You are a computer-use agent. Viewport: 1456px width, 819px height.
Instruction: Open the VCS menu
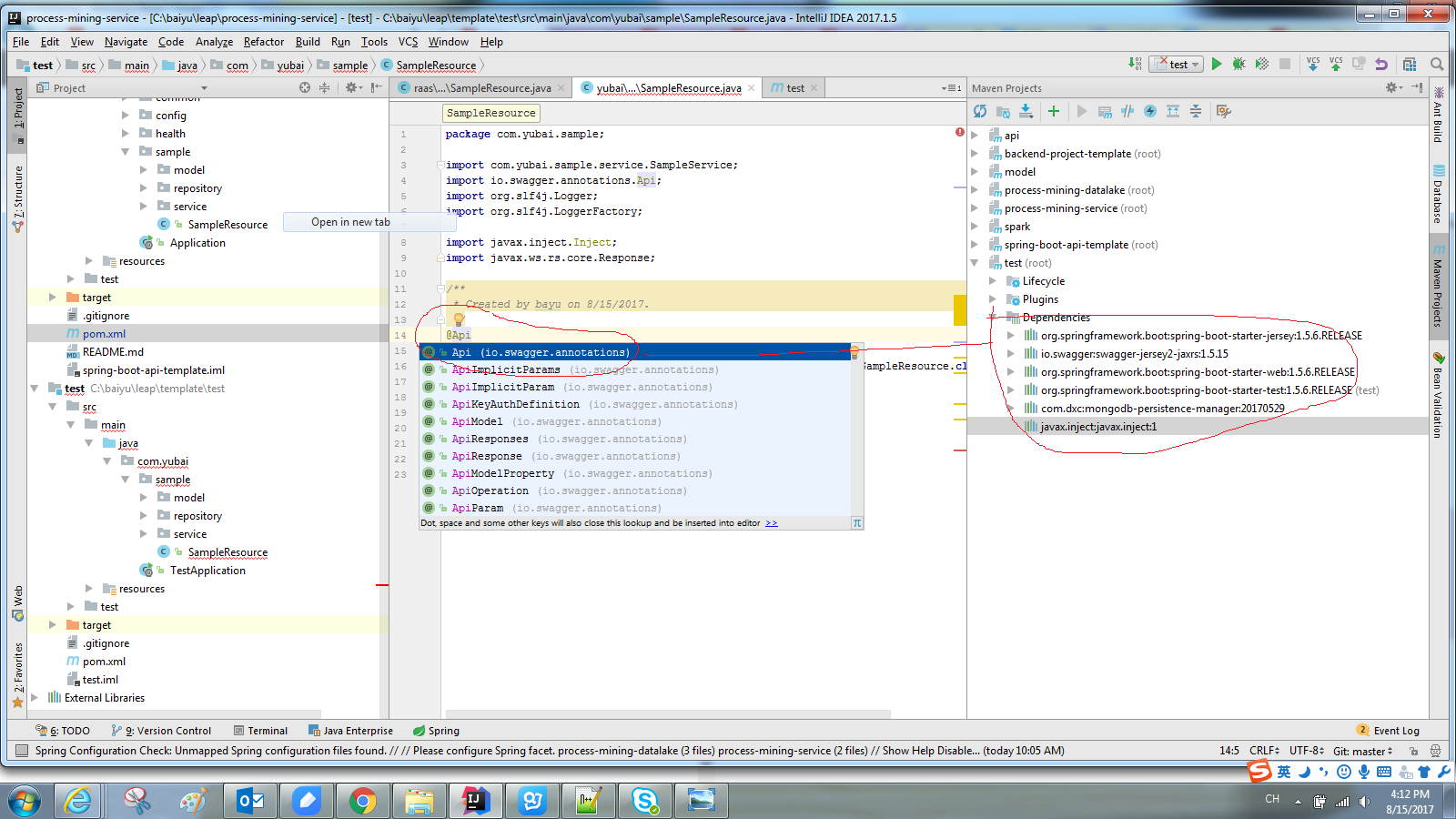tap(408, 42)
